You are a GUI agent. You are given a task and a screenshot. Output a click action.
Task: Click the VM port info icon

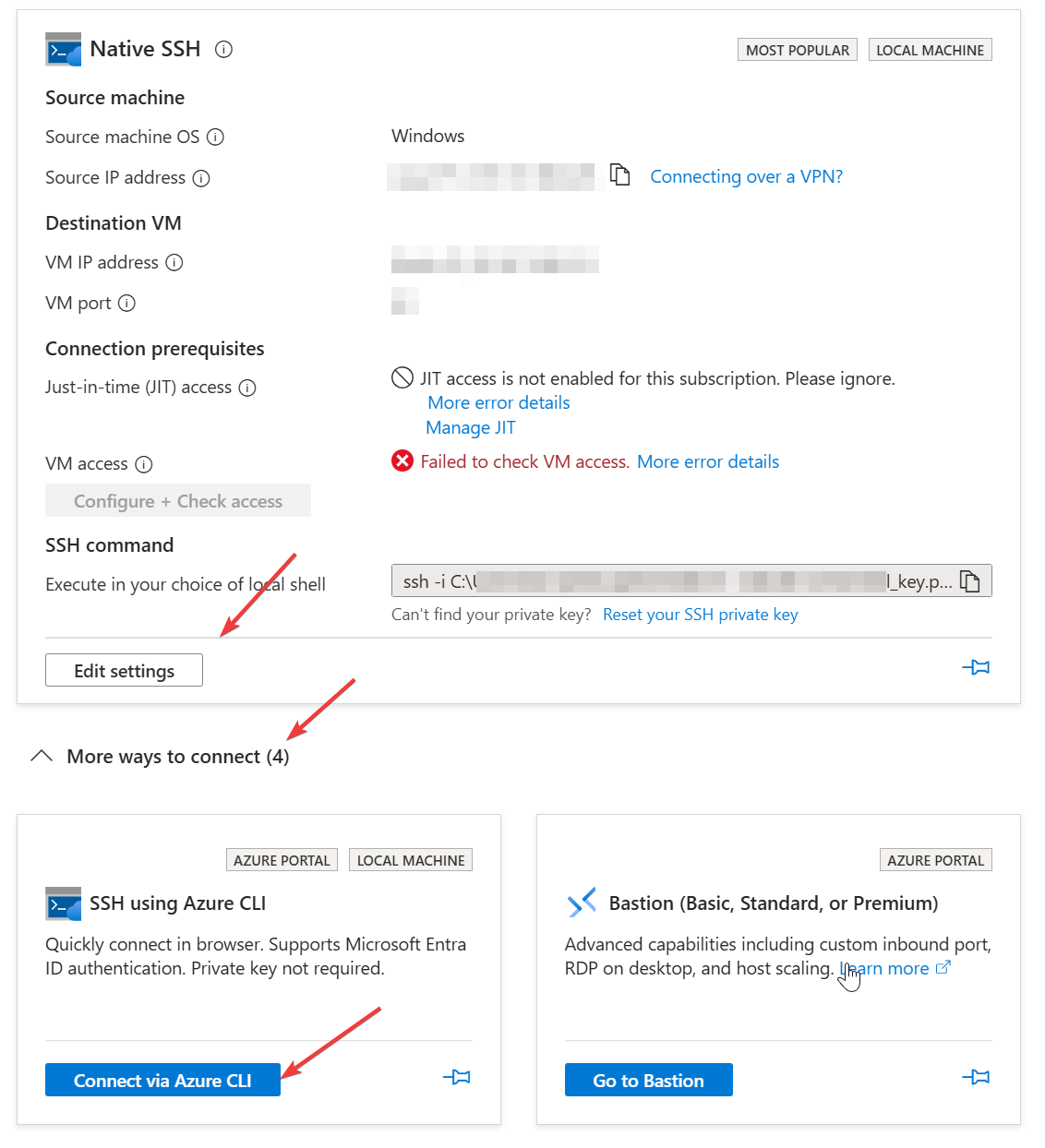tap(127, 304)
